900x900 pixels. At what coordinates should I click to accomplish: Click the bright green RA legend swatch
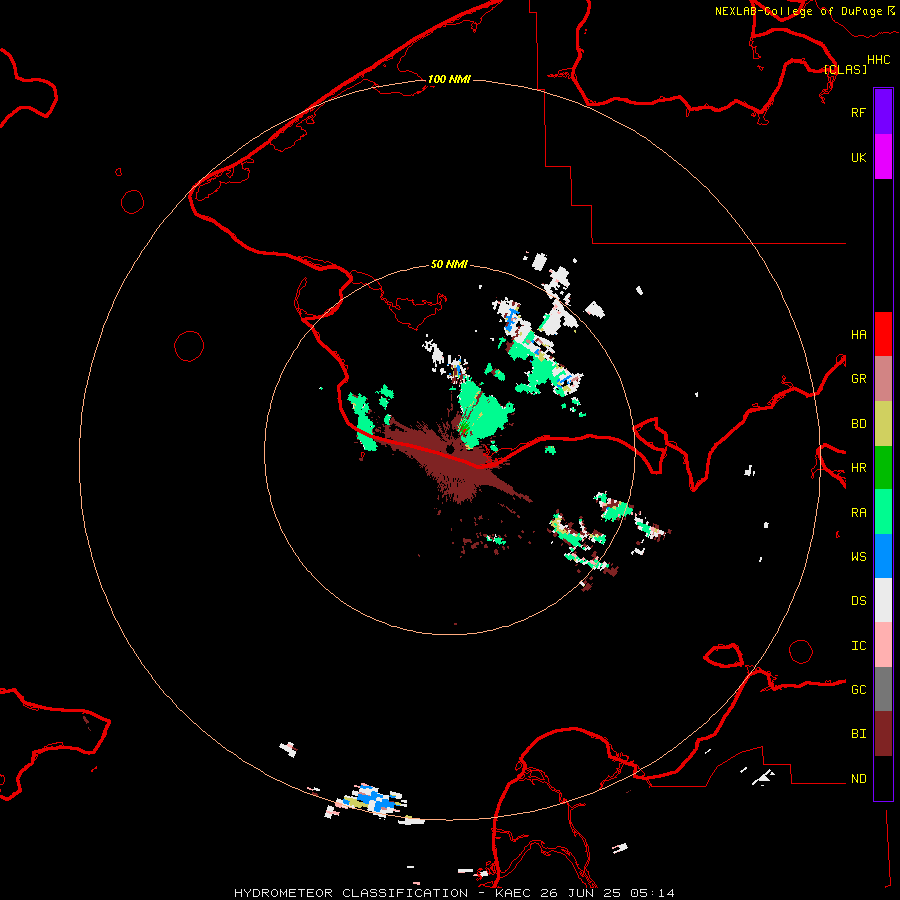tap(883, 512)
